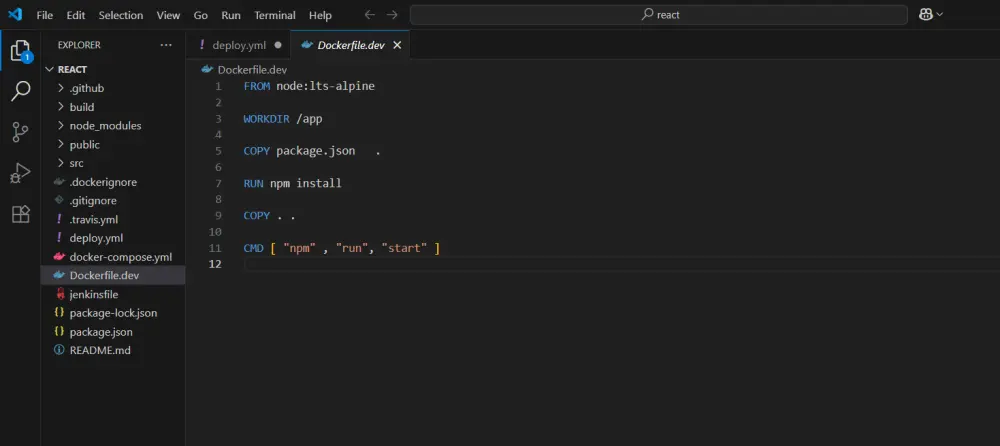
Task: Open the View menu
Action: (168, 15)
